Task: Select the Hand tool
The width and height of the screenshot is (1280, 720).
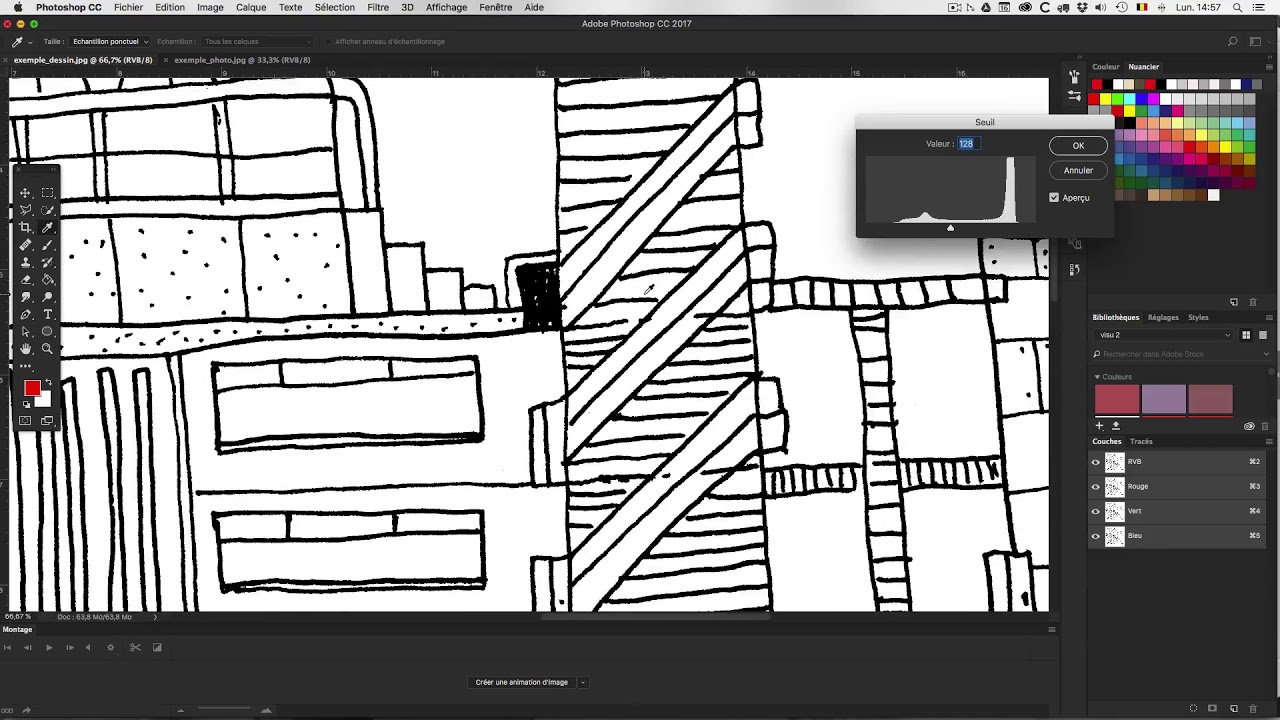Action: 25,348
